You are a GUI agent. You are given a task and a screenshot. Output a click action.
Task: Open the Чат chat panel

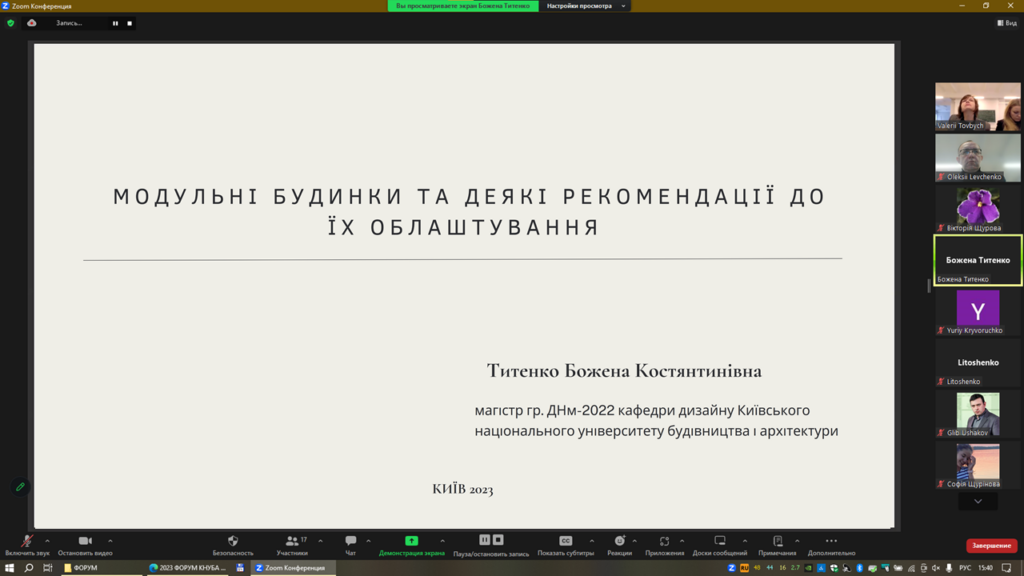coord(350,541)
